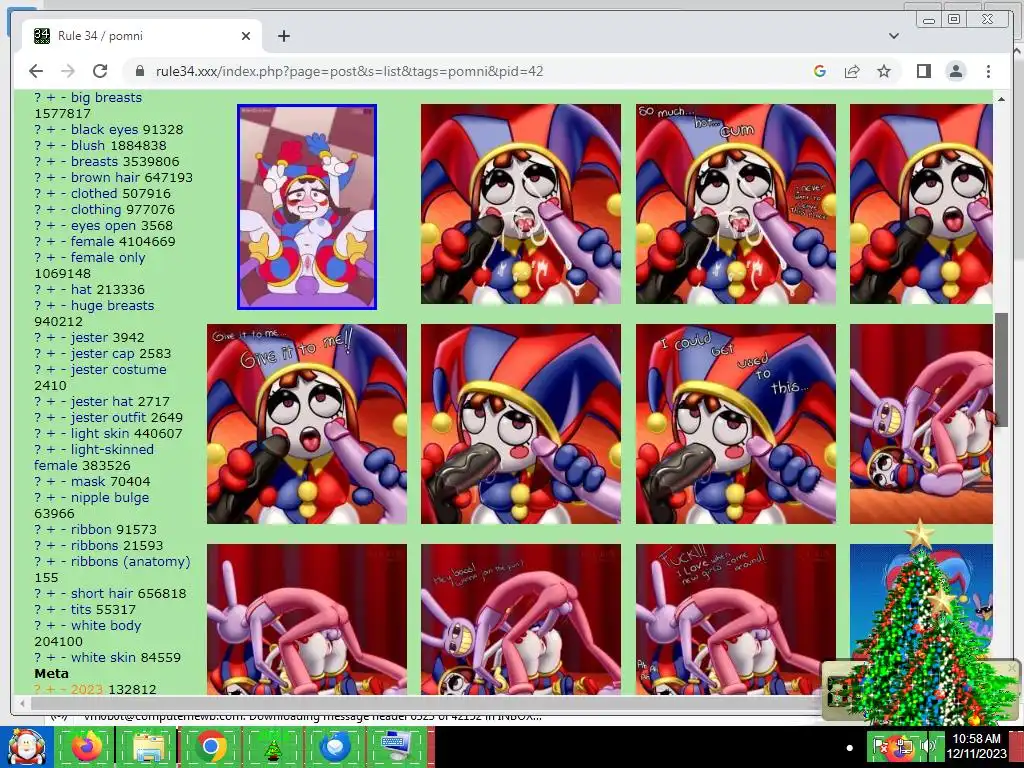This screenshot has width=1024, height=768.
Task: Open the 'female only' tag link
Action: coord(108,257)
